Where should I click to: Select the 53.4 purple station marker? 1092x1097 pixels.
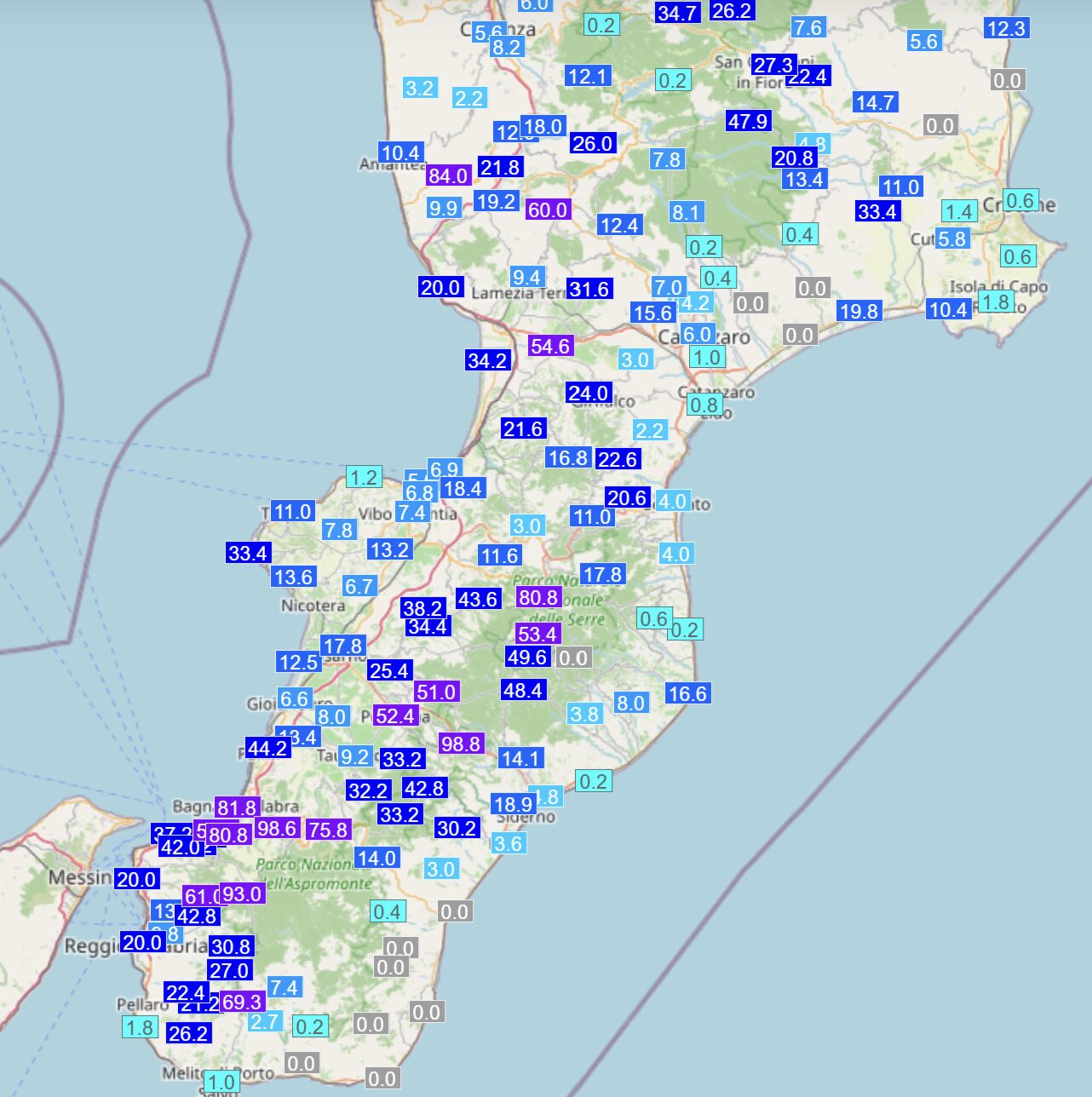537,634
